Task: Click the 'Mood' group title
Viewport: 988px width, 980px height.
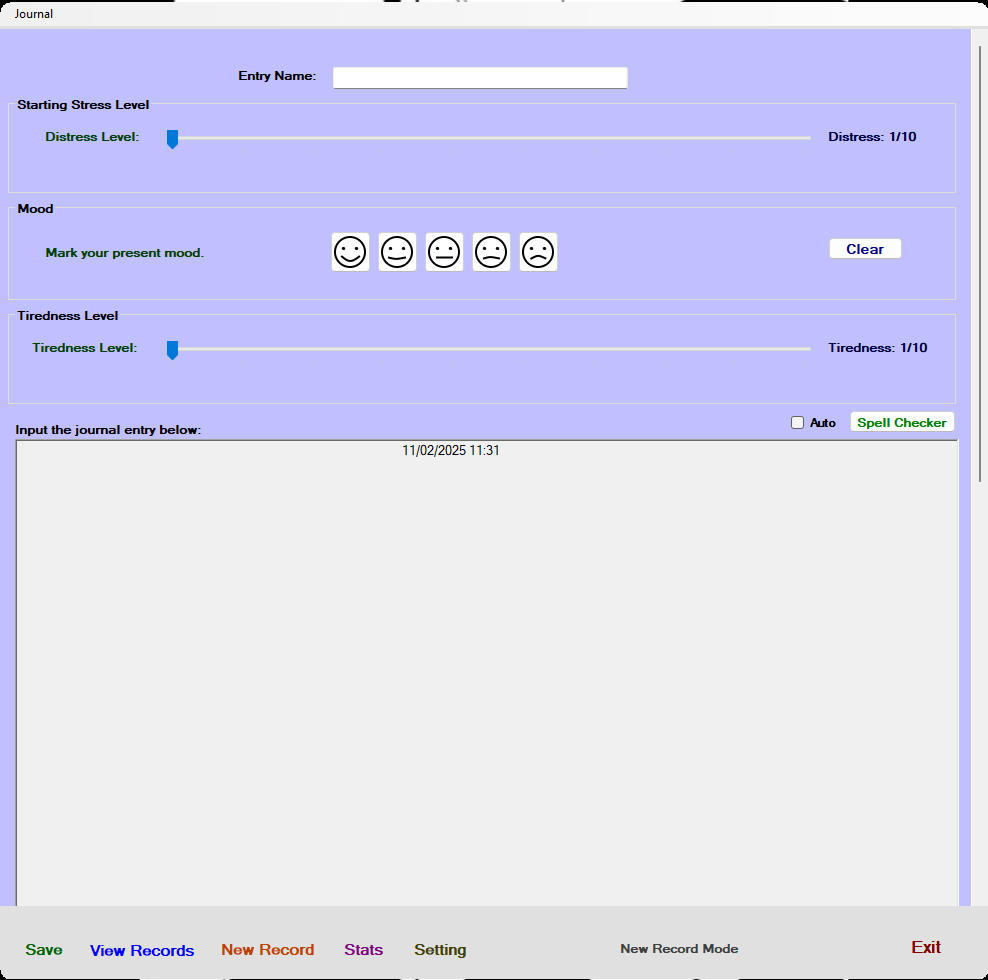Action: [x=35, y=209]
